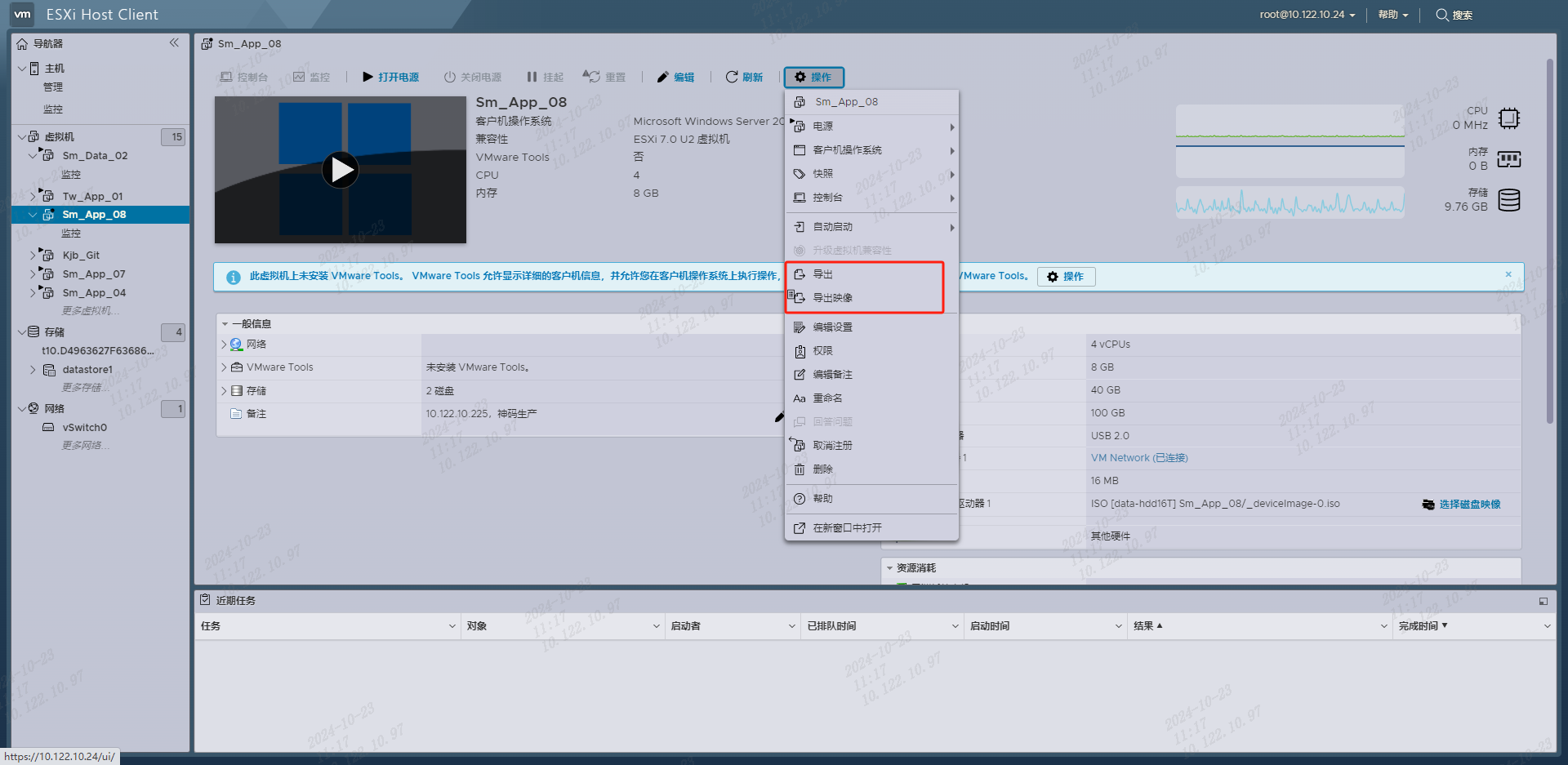Image resolution: width=1568 pixels, height=765 pixels.
Task: Choose 重命名 from the actions menu
Action: click(x=871, y=398)
